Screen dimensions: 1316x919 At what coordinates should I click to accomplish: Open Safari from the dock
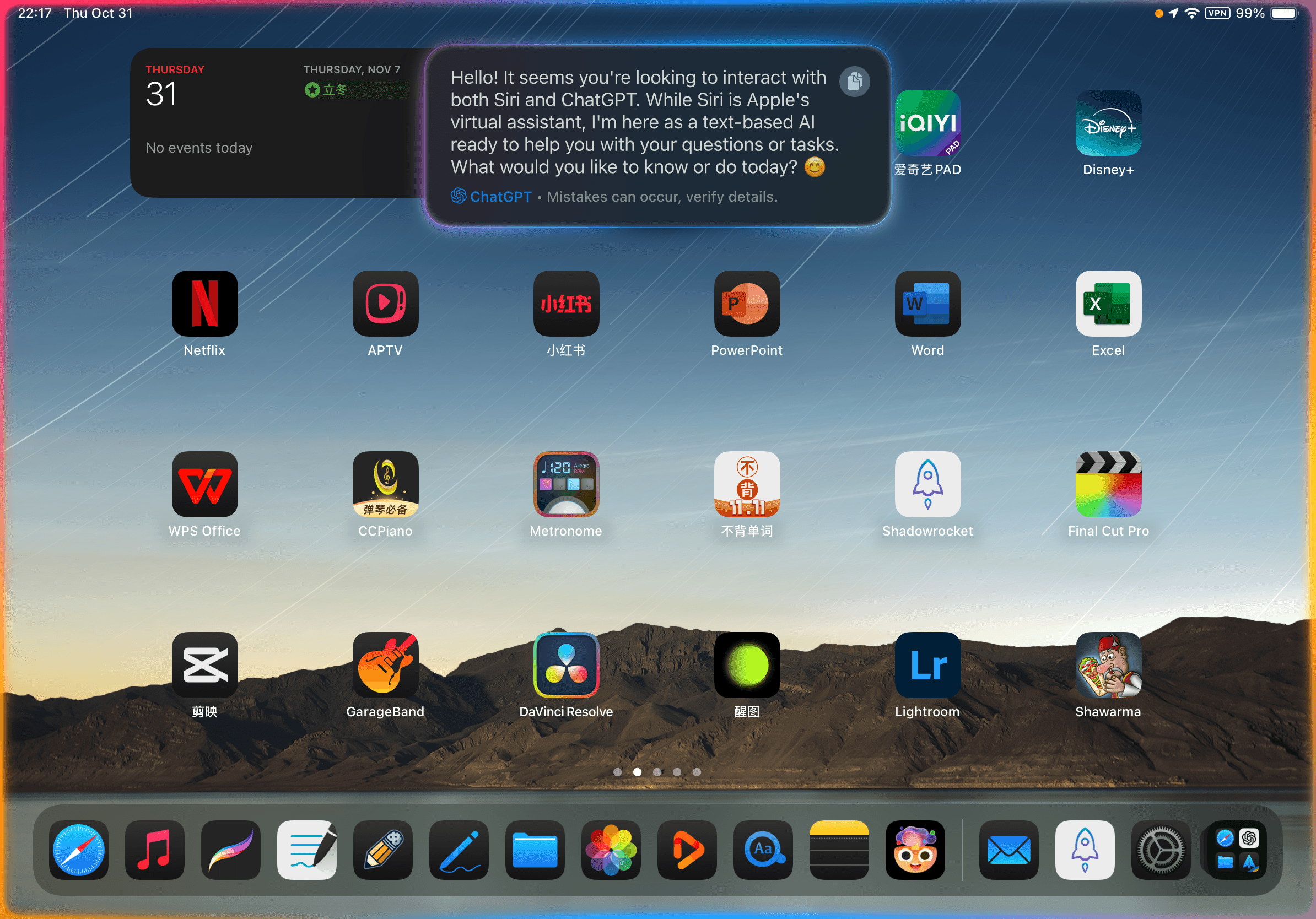[x=78, y=850]
